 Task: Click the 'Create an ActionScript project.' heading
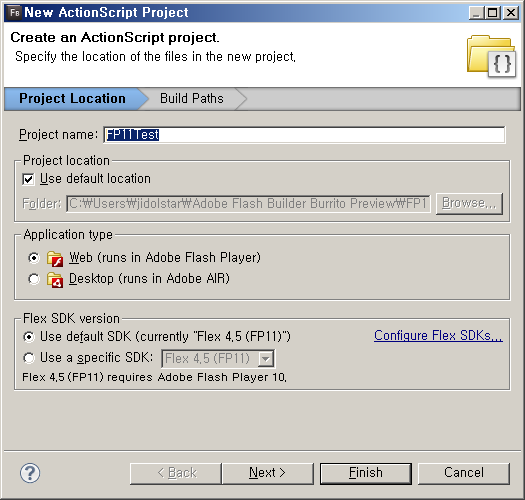click(x=115, y=38)
